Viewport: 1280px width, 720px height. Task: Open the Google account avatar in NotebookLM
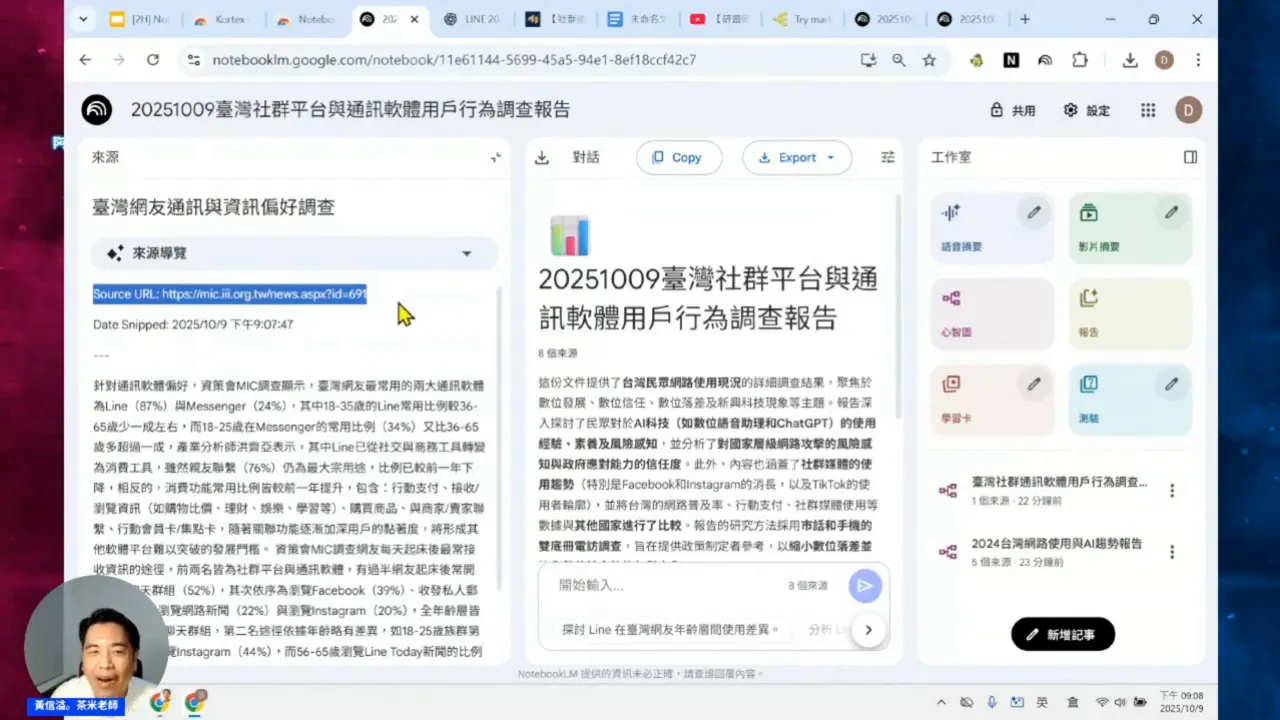click(x=1189, y=110)
